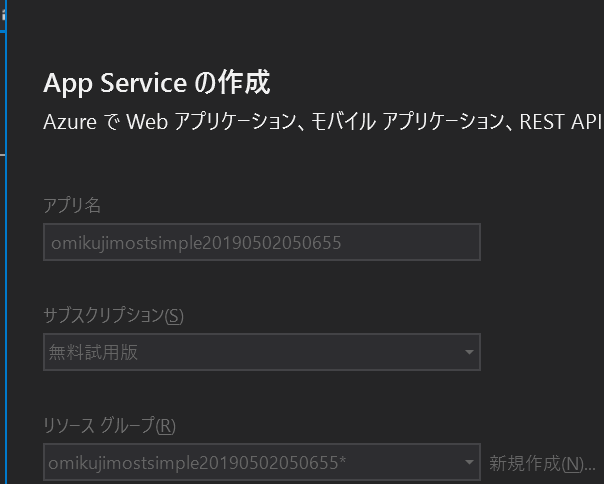This screenshot has width=604, height=484.
Task: Click the Azure で Web アプリケーション description text
Action: tap(323, 122)
